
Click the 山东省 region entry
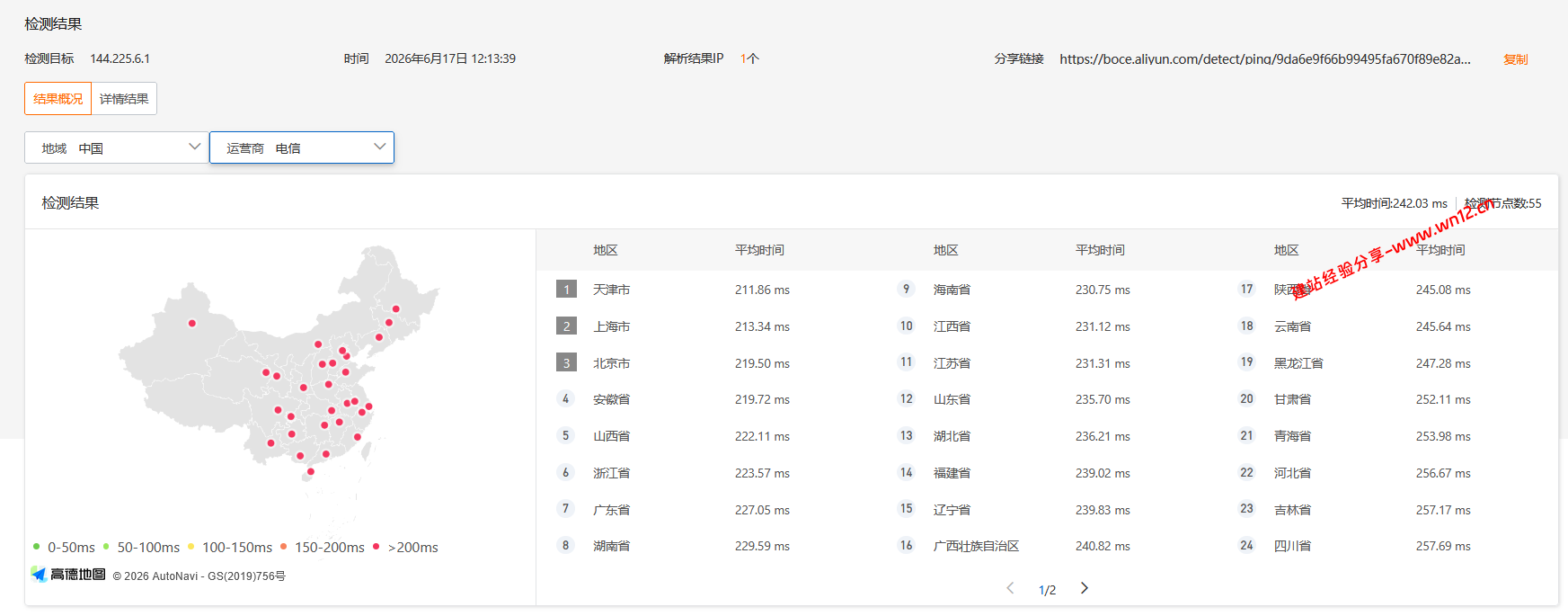952,399
